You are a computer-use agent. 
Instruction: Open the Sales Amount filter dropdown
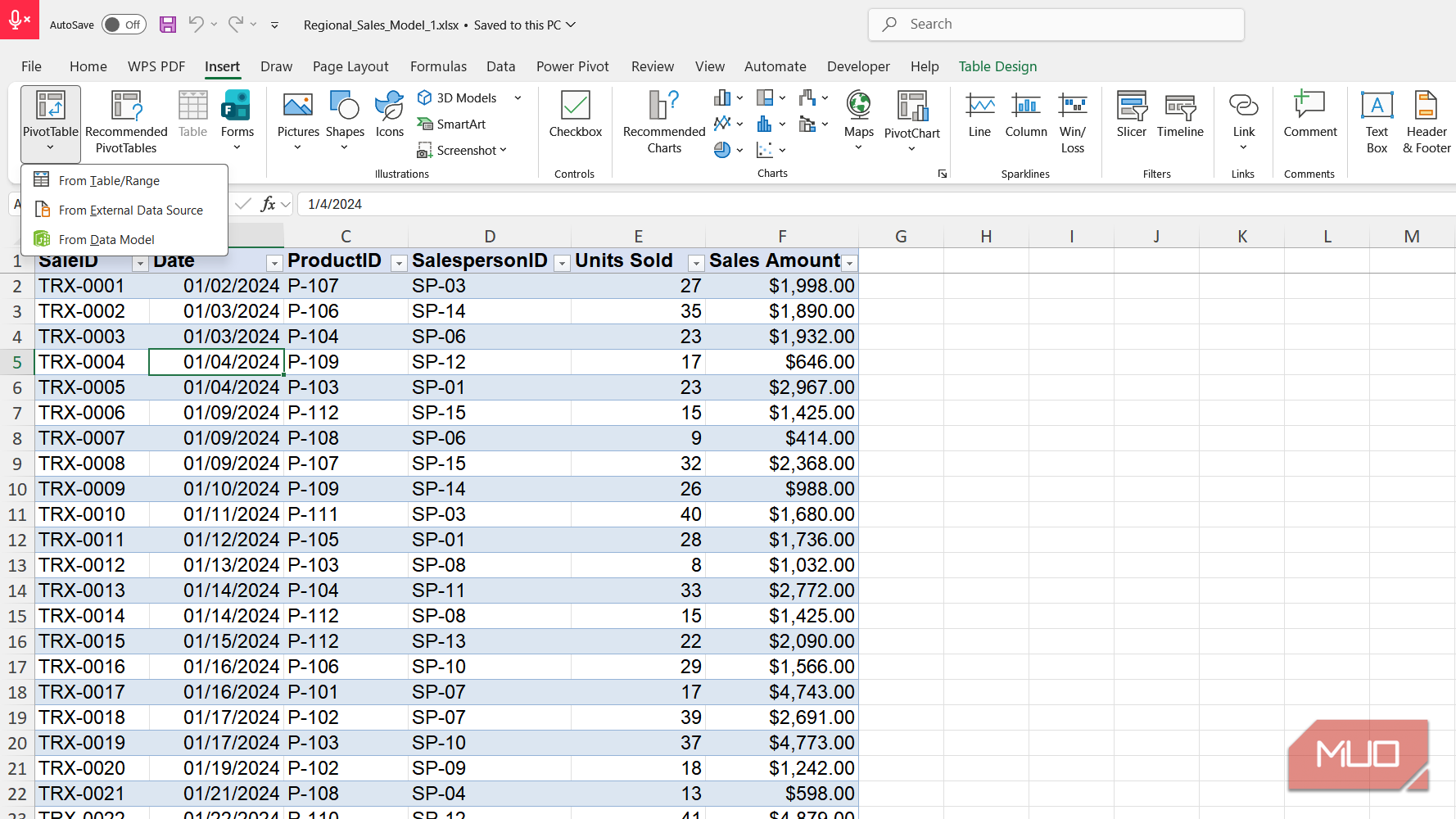coord(850,263)
